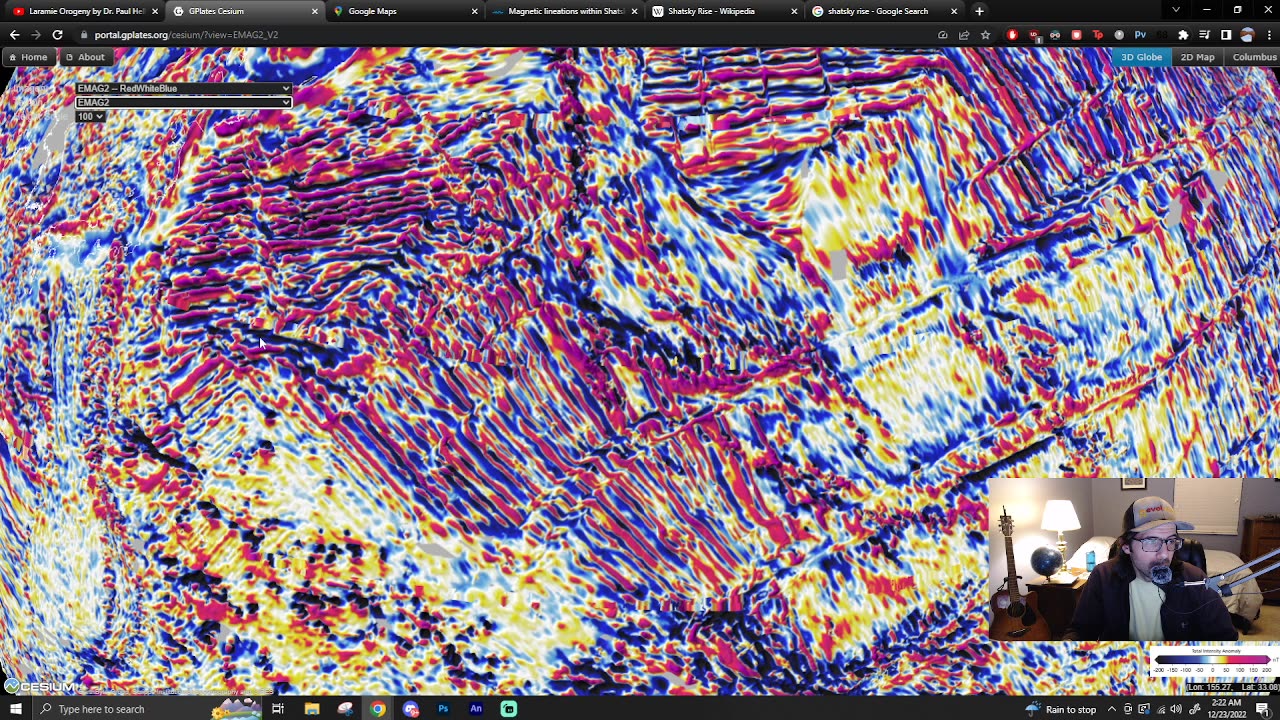Show hidden system tray icons

coord(1112,709)
